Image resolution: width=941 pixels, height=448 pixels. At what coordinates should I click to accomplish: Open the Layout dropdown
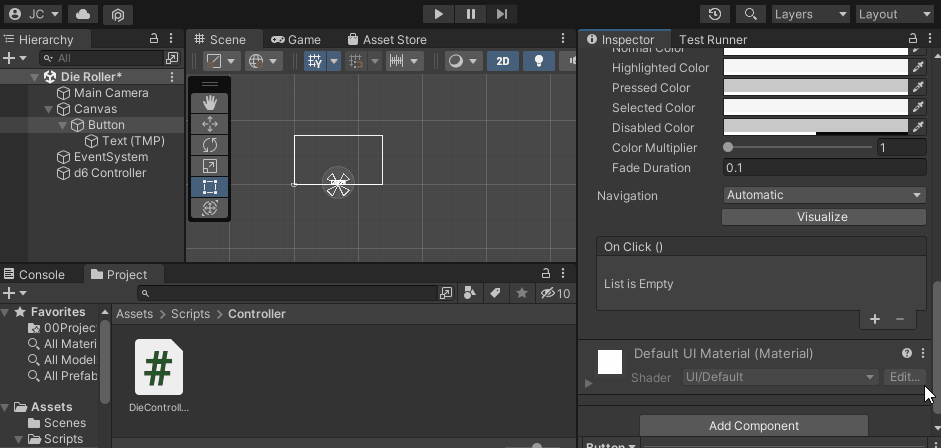894,14
